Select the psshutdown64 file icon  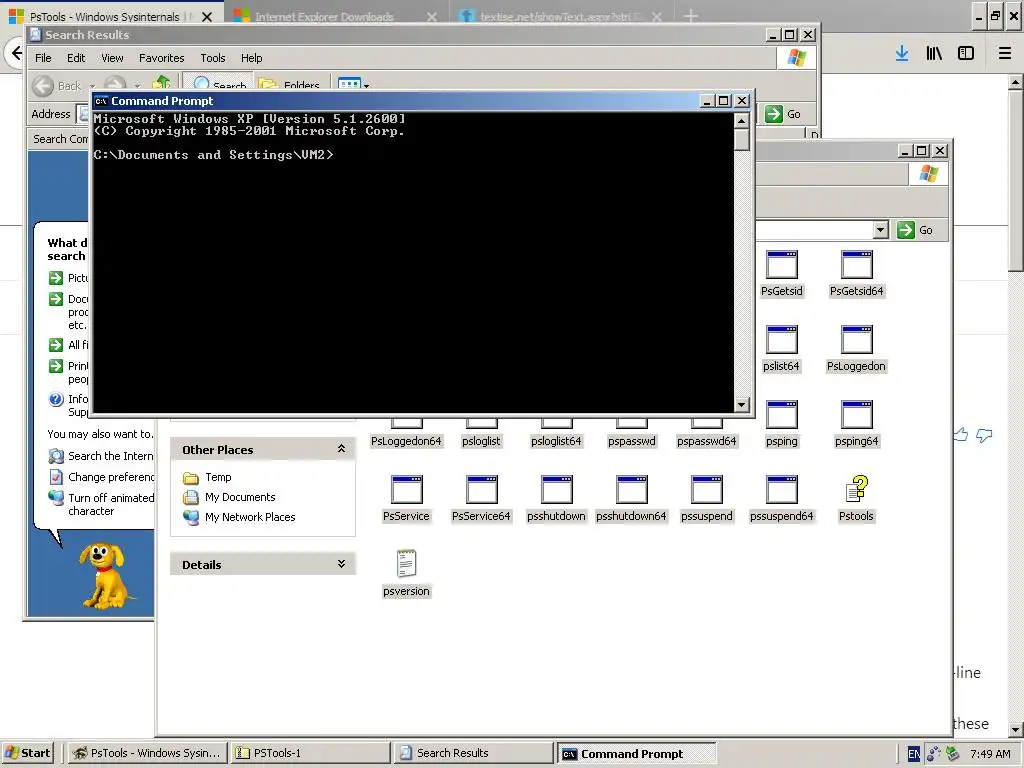pos(631,490)
